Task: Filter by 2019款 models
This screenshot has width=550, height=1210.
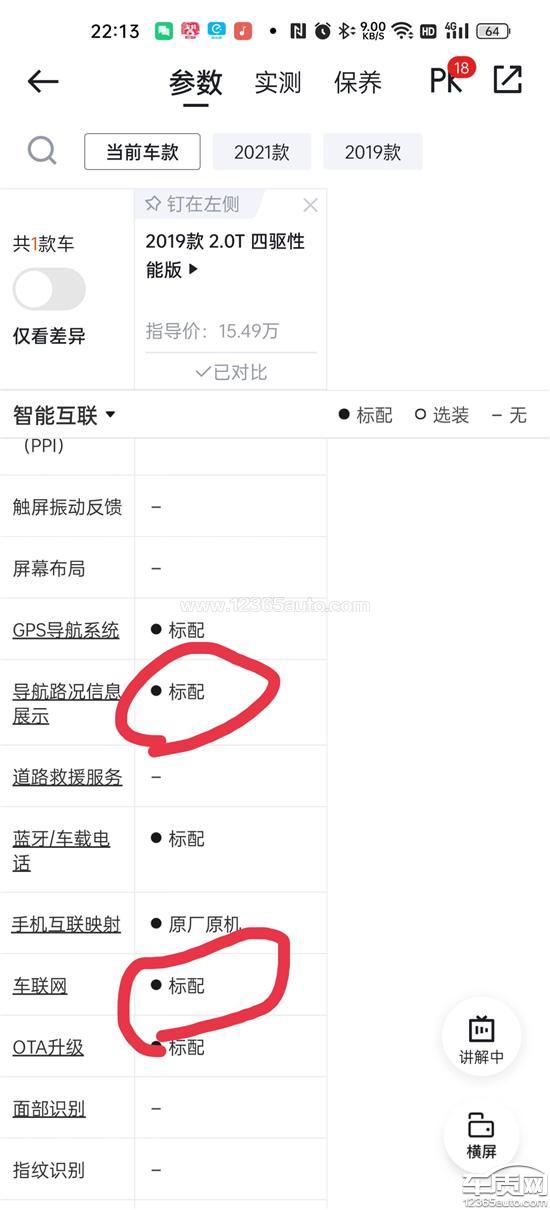Action: (373, 152)
